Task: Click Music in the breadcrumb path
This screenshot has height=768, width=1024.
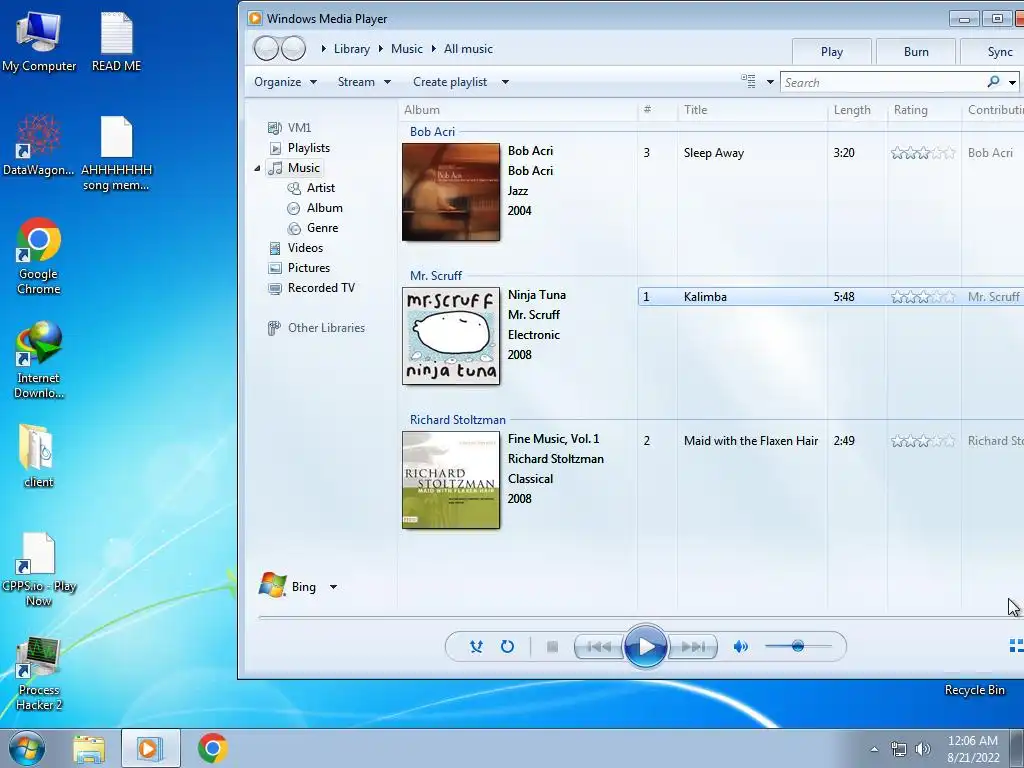Action: (407, 49)
